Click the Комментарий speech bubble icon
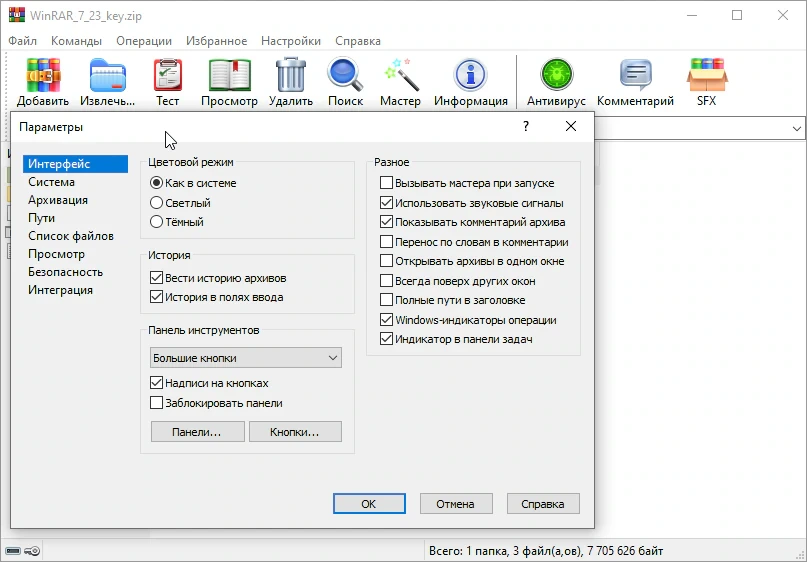This screenshot has height=562, width=807. pos(636,75)
